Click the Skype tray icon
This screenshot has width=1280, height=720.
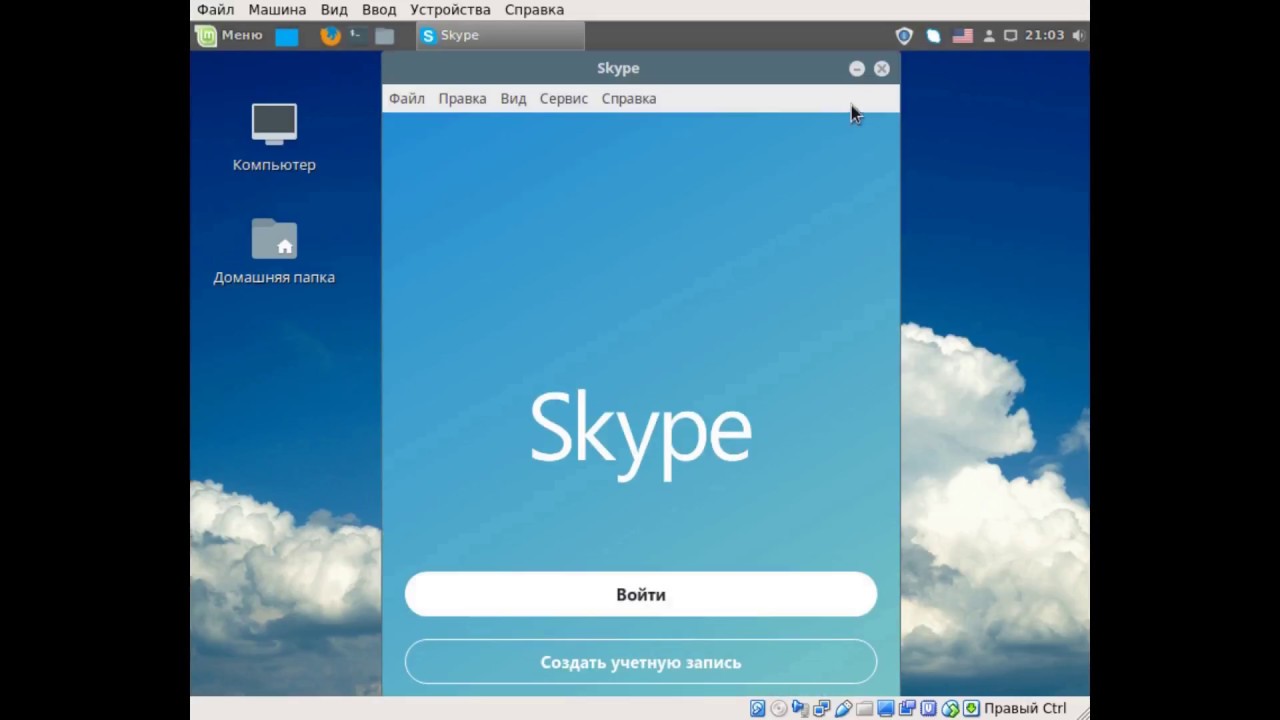click(x=933, y=35)
